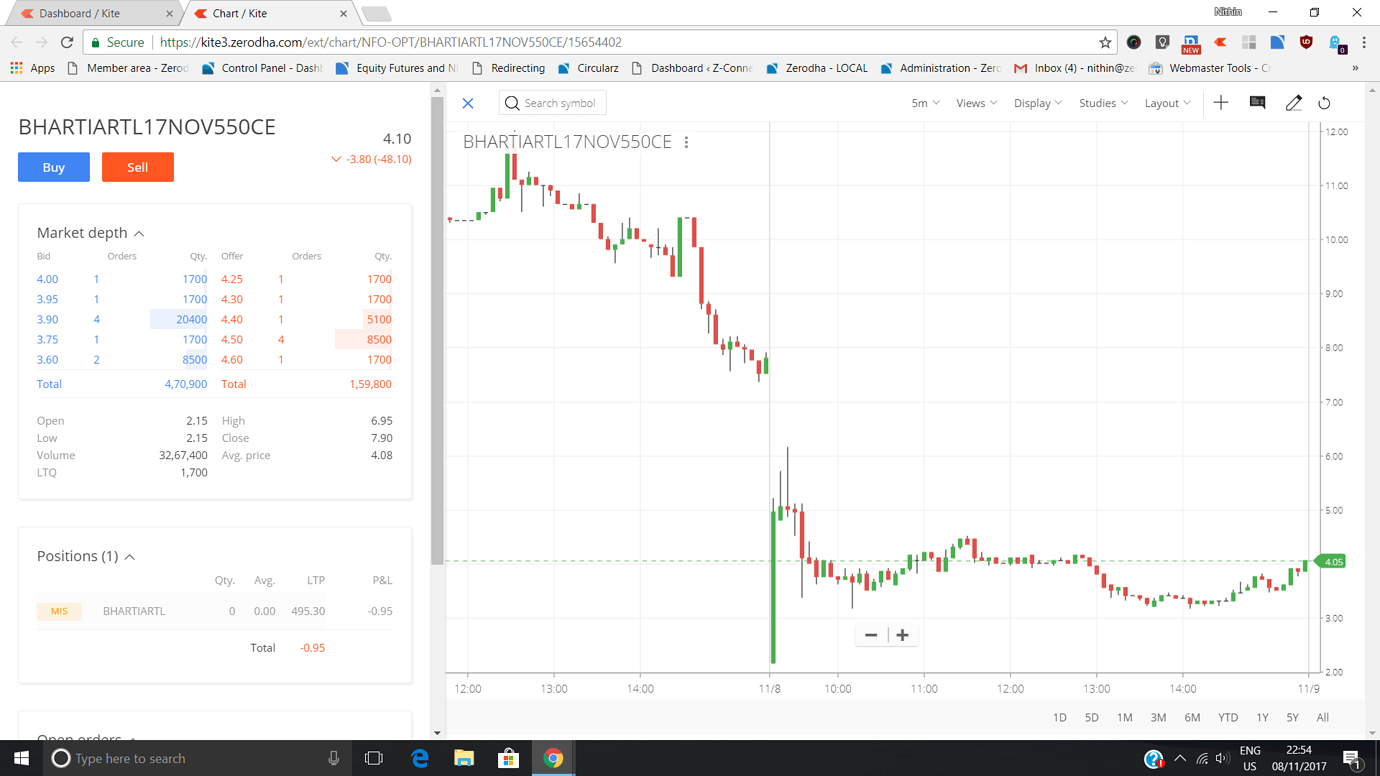This screenshot has height=776, width=1380.
Task: Click the refresh chart icon
Action: 1324,103
